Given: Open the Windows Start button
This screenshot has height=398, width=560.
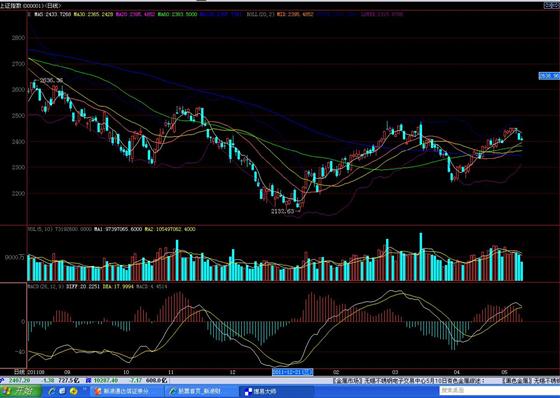Looking at the screenshot, I should (x=20, y=391).
